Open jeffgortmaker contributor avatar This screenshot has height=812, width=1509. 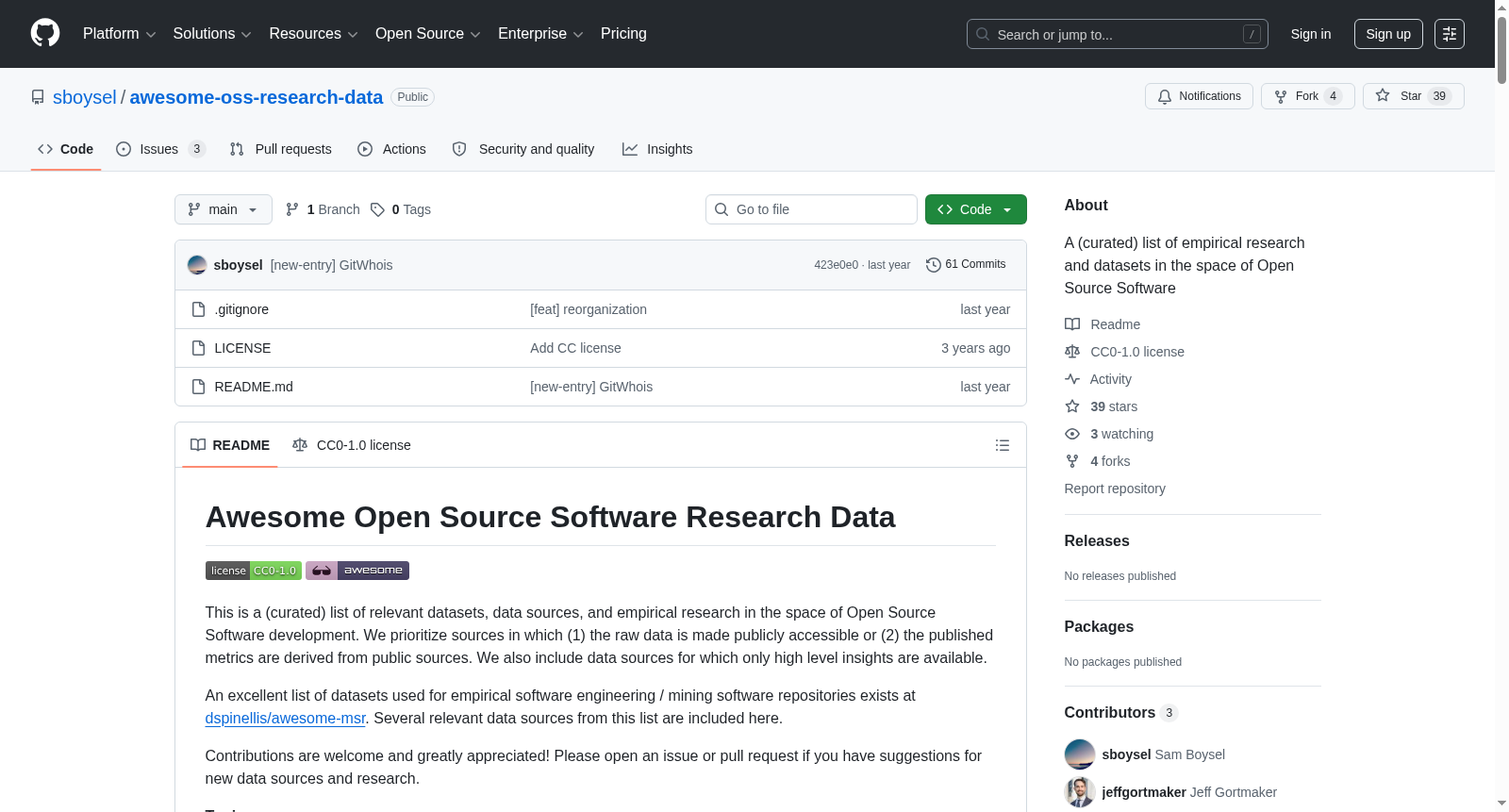click(1080, 792)
